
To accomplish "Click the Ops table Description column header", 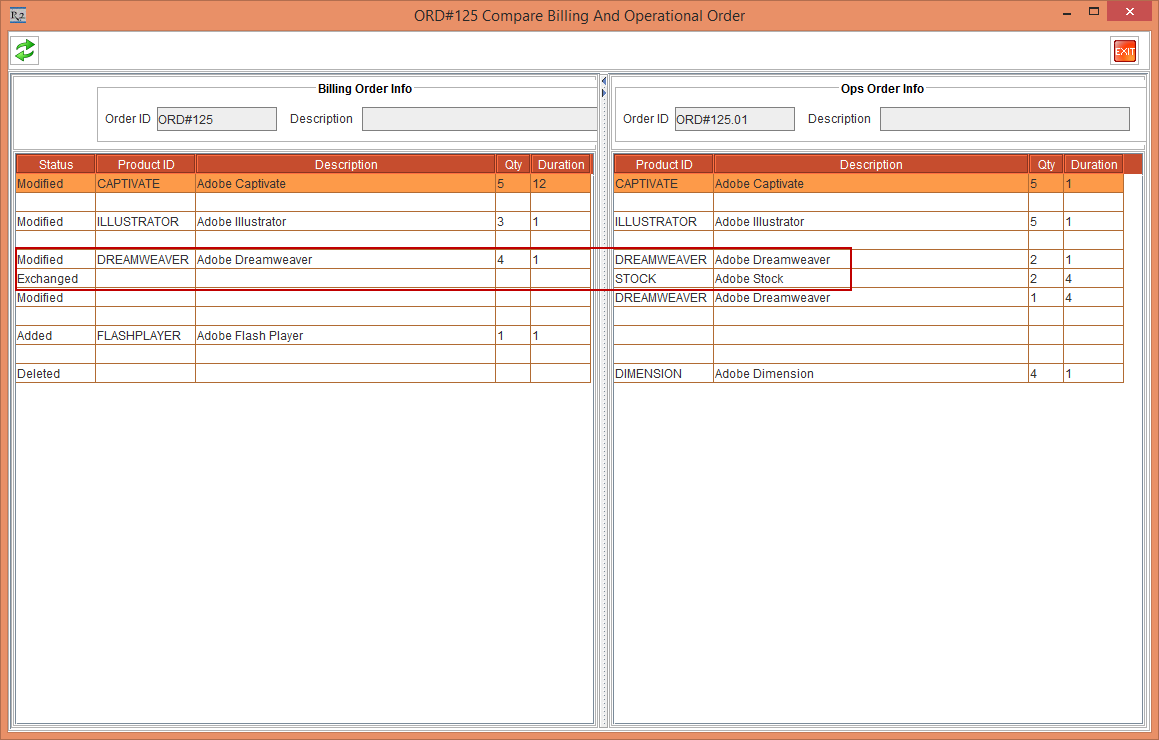I will [870, 165].
